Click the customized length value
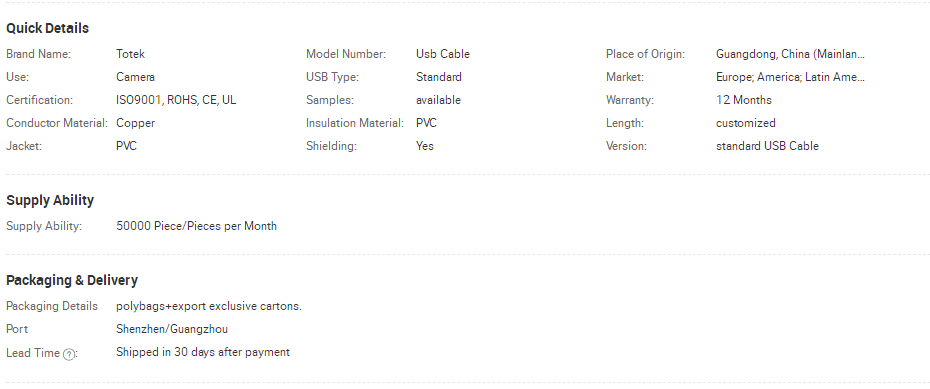This screenshot has width=930, height=389. click(746, 123)
